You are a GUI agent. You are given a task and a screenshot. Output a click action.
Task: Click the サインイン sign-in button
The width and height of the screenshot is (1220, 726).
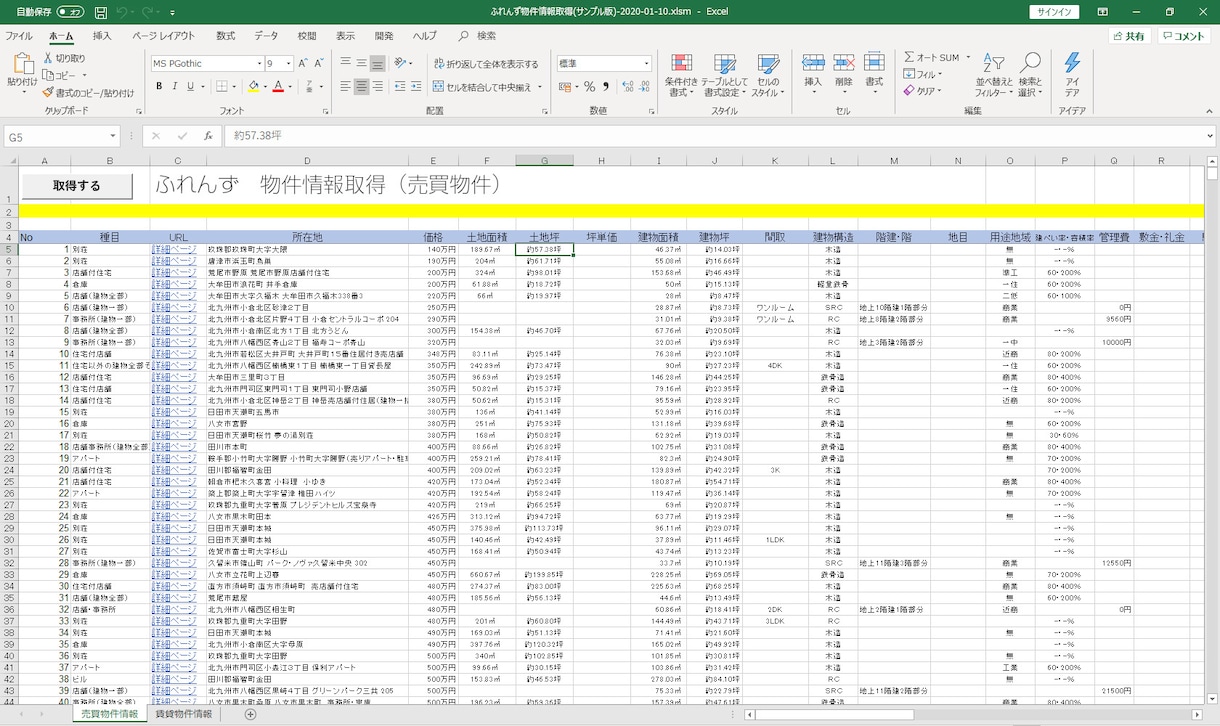tap(1054, 12)
